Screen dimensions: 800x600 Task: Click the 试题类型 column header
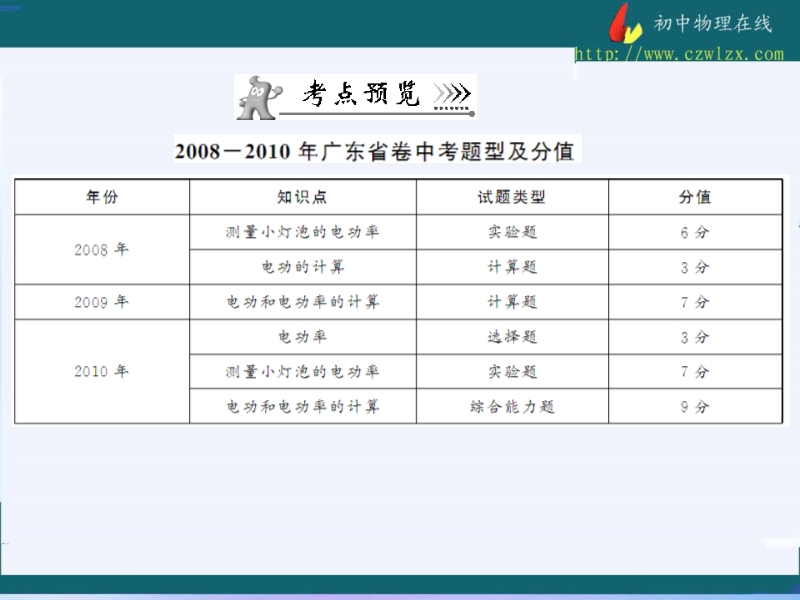(512, 197)
